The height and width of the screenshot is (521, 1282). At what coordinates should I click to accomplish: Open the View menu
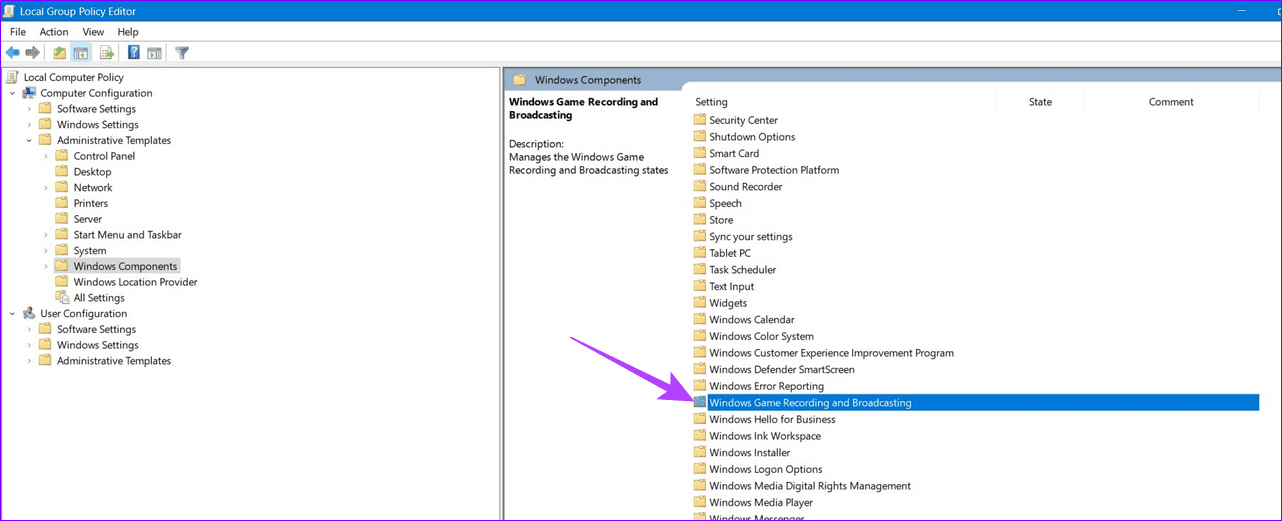click(93, 32)
